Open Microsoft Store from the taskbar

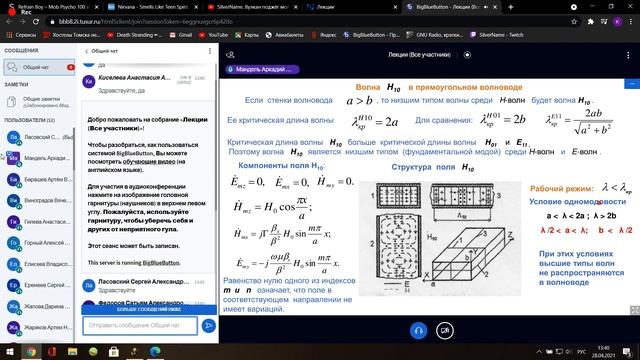tap(113, 351)
